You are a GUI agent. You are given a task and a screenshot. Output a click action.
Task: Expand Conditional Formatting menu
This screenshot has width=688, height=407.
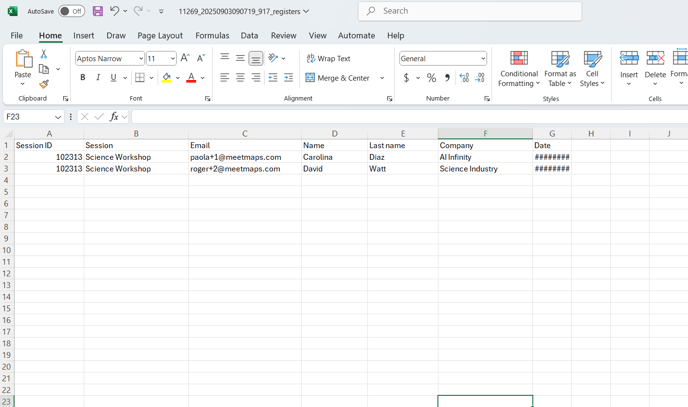pos(519,69)
